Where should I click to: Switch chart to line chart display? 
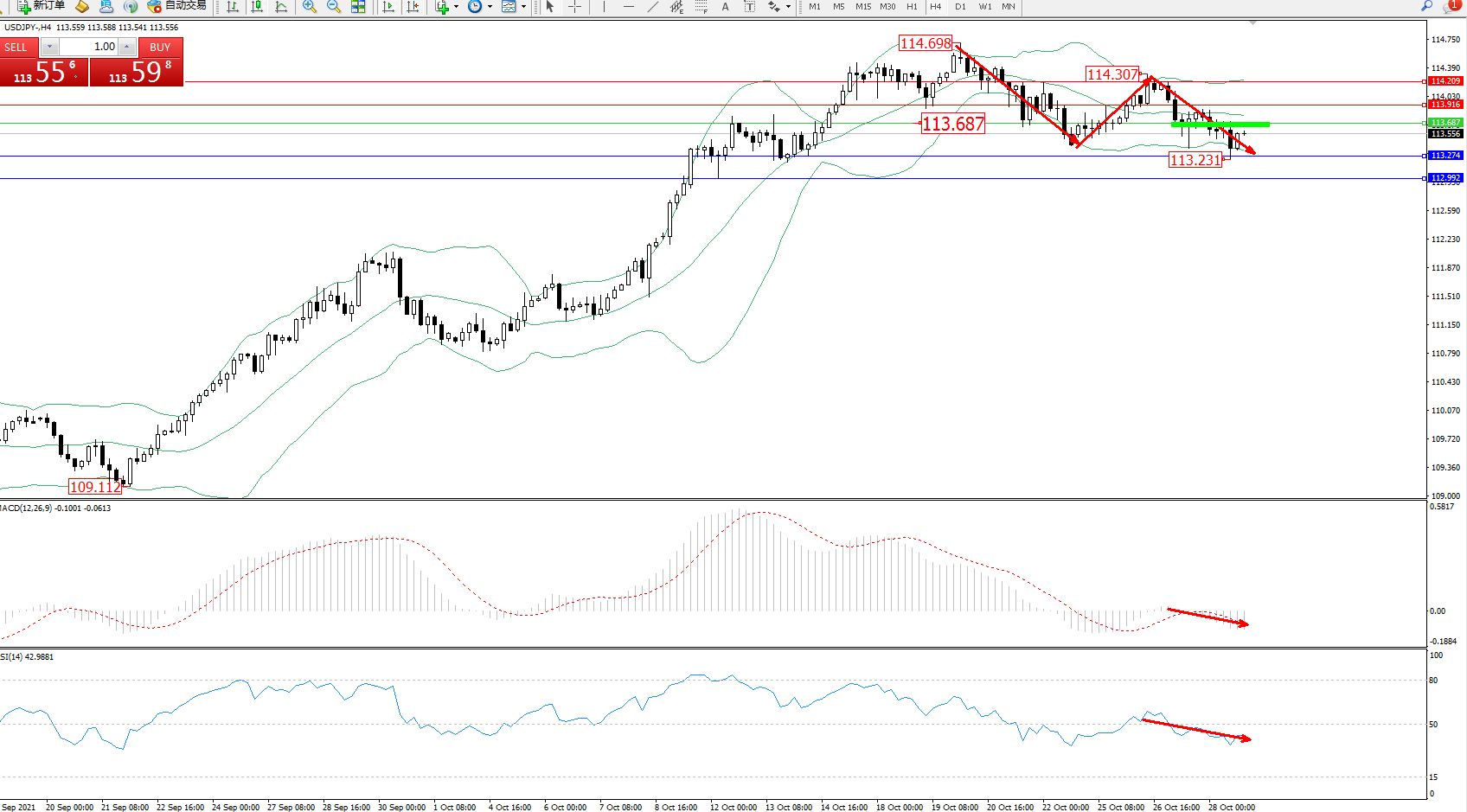point(281,7)
